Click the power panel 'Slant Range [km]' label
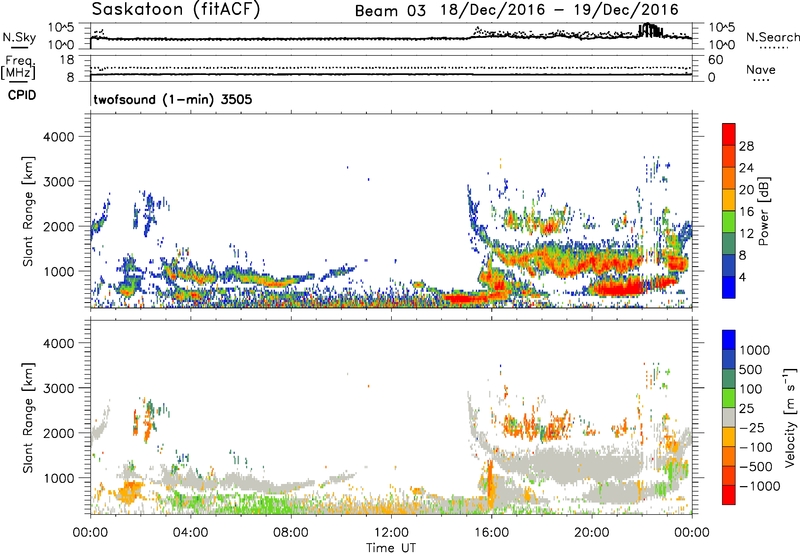Image resolution: width=800 pixels, height=554 pixels. coord(28,211)
